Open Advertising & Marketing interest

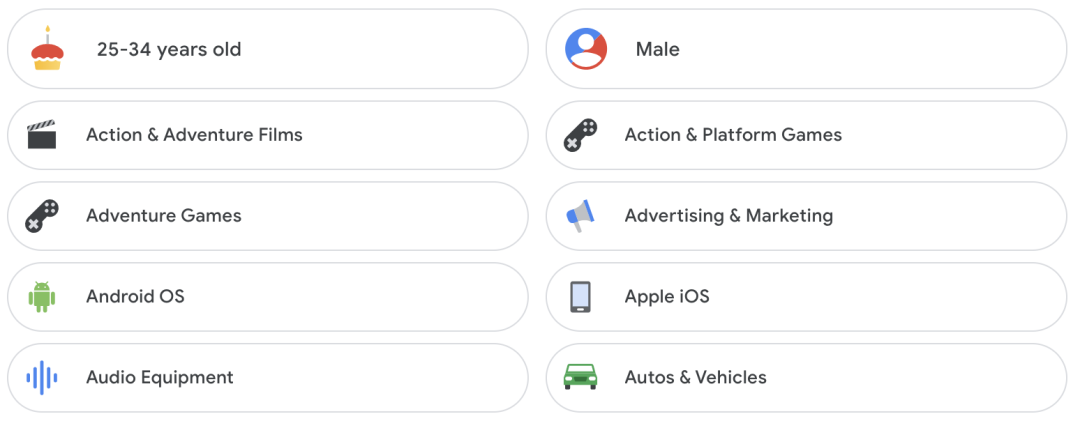[x=806, y=216]
